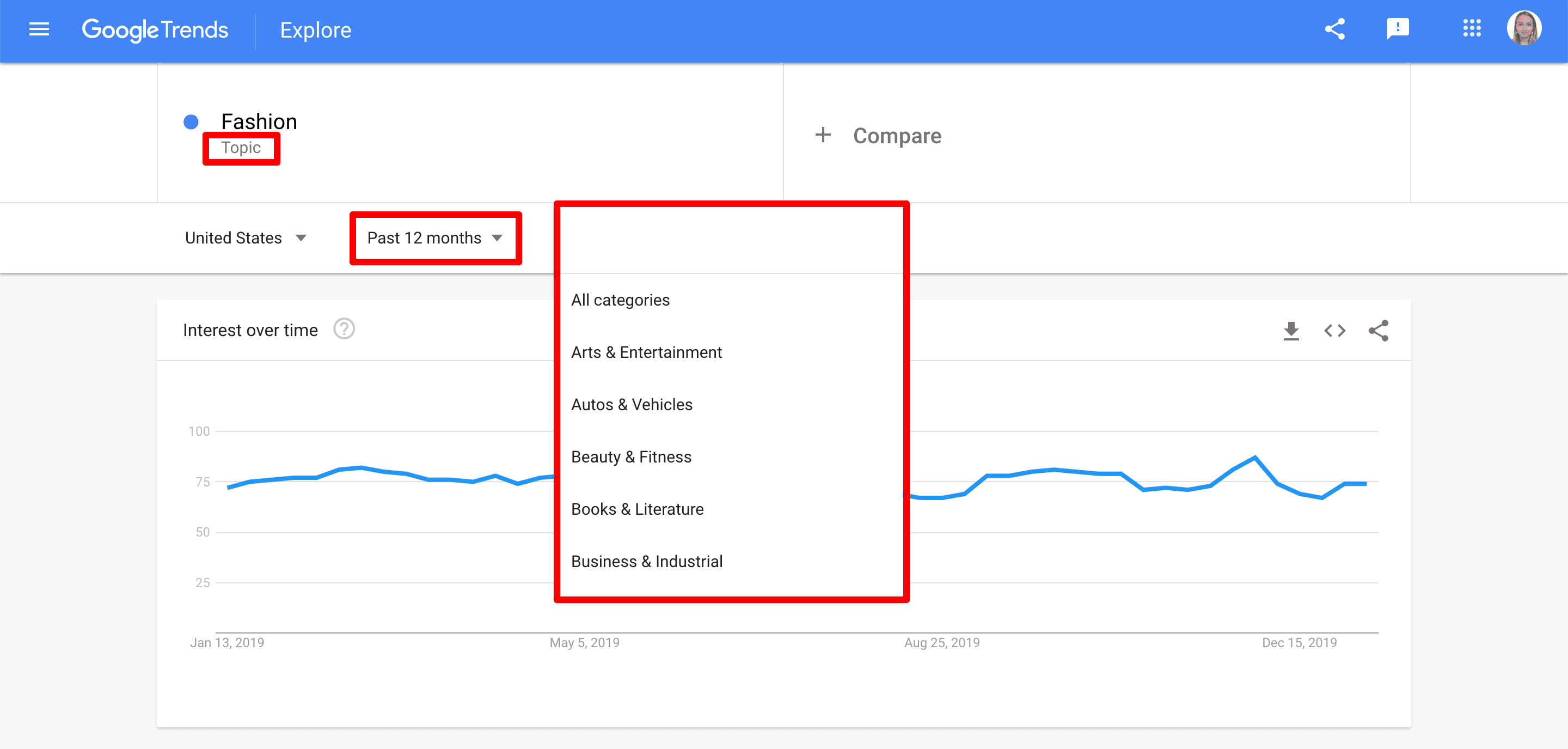Screen dimensions: 1568x749
Task: Open the embed code icon
Action: point(1335,331)
